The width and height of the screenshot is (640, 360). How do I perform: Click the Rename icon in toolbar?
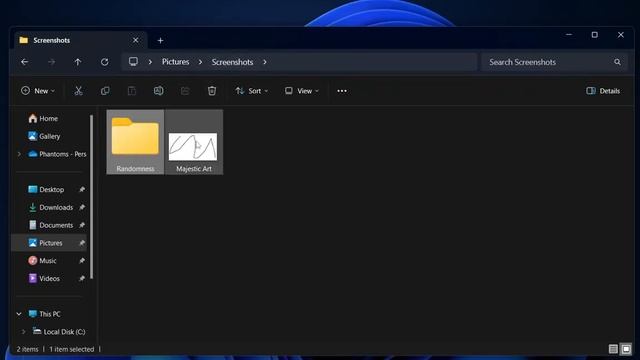[x=158, y=91]
